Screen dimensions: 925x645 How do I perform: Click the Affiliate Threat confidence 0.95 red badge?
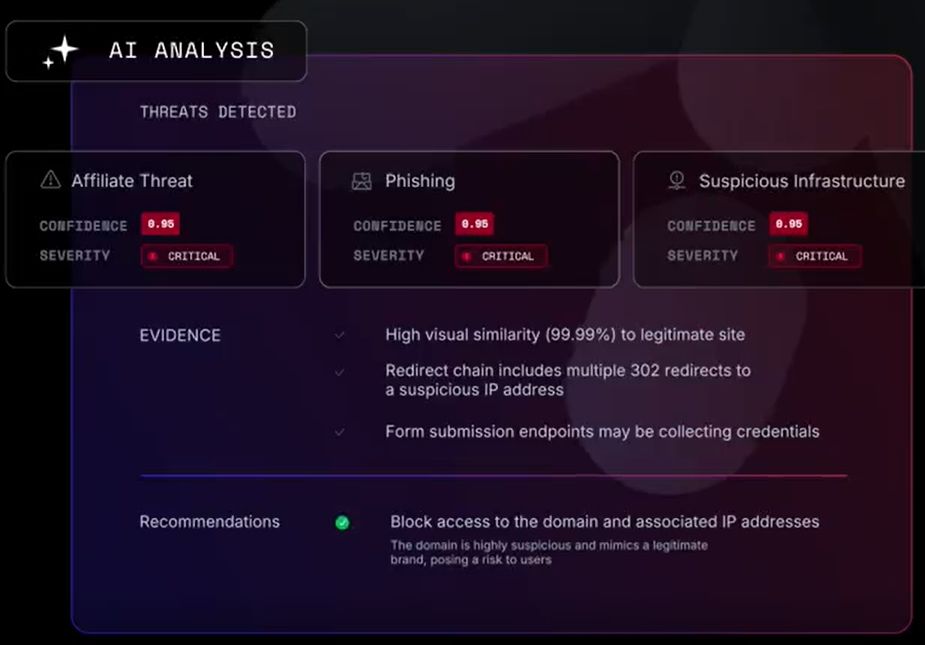click(160, 224)
